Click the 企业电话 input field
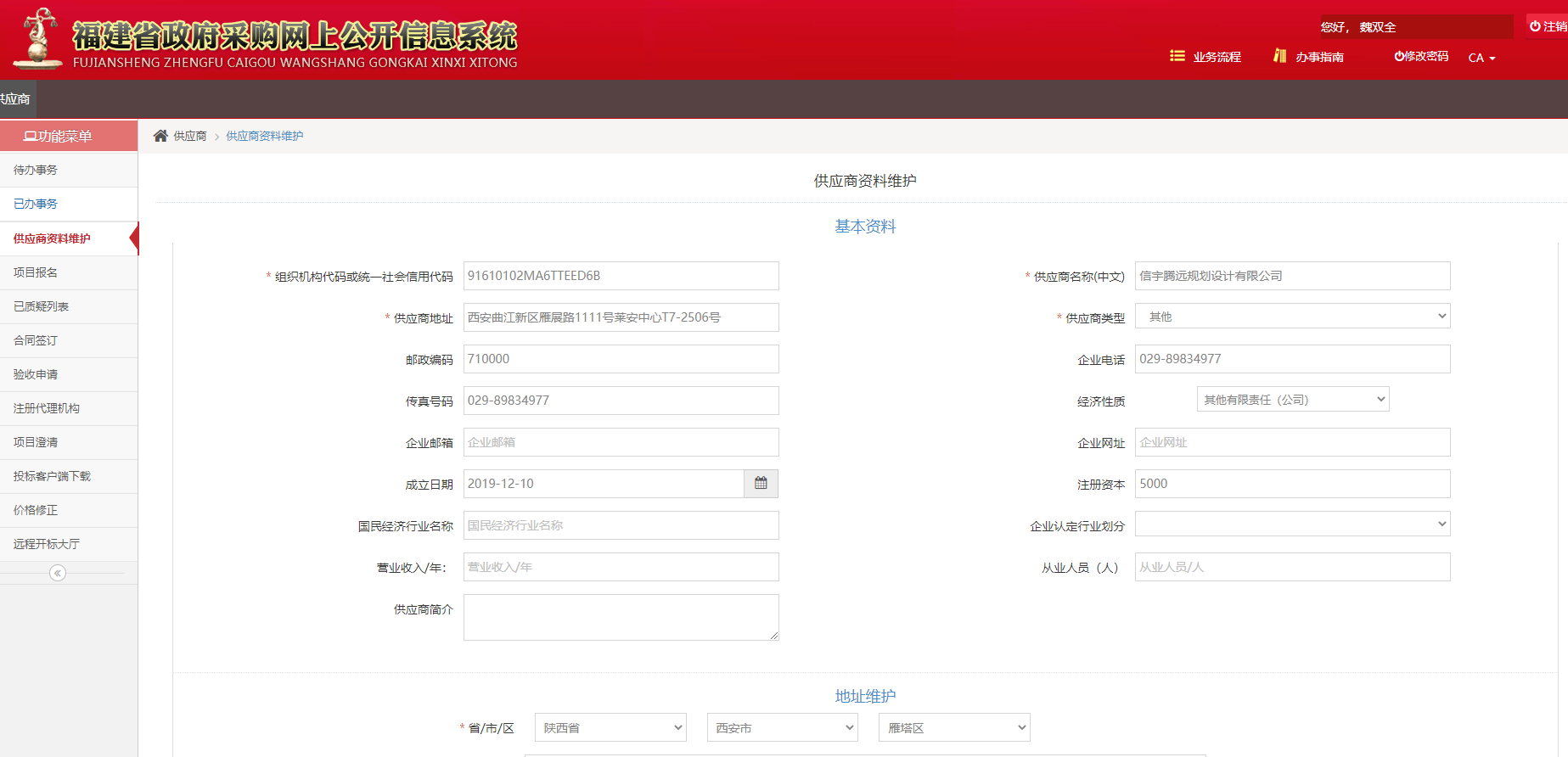 [x=1292, y=359]
